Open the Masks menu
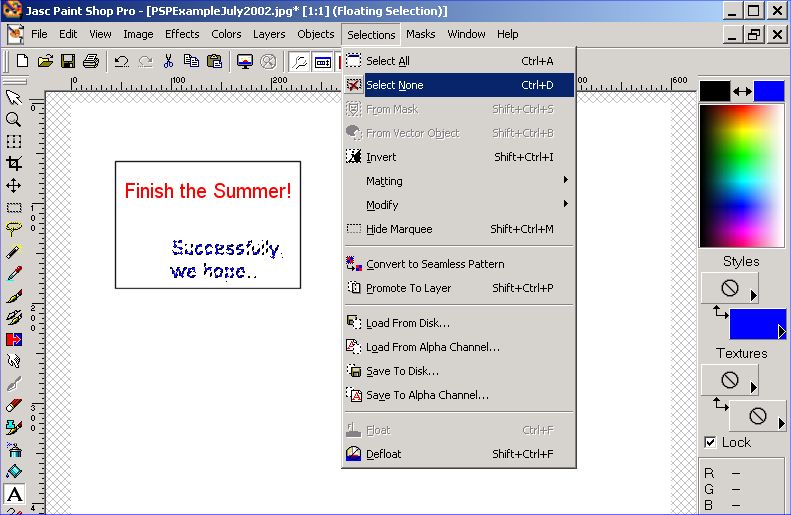791x515 pixels. tap(420, 34)
